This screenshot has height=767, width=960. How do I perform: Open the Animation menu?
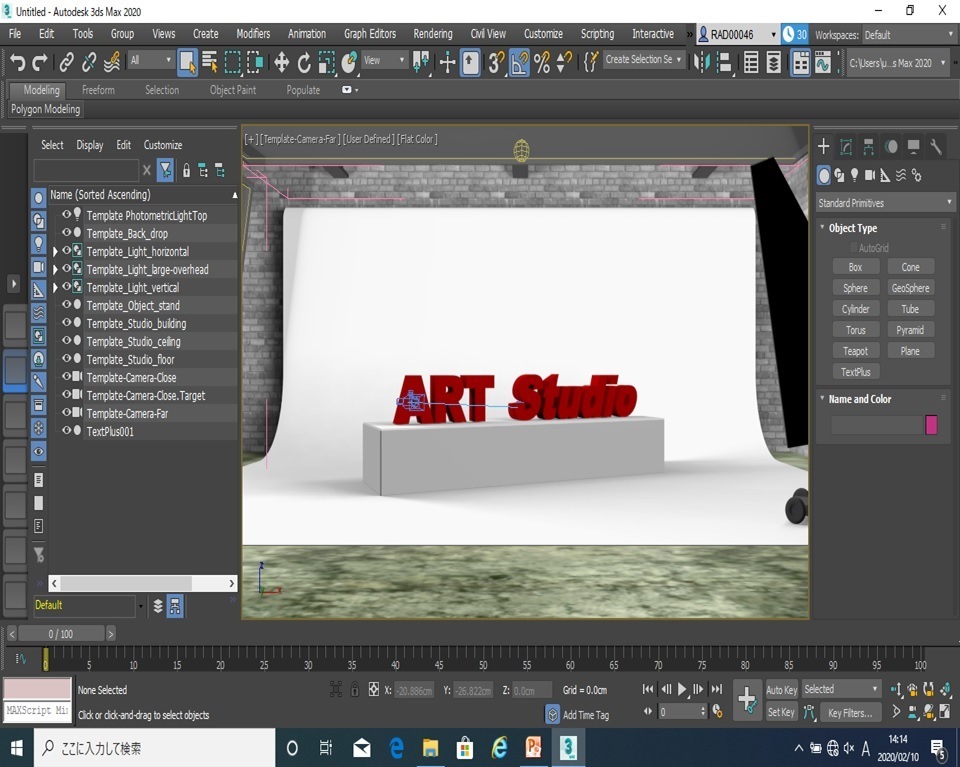click(x=307, y=34)
